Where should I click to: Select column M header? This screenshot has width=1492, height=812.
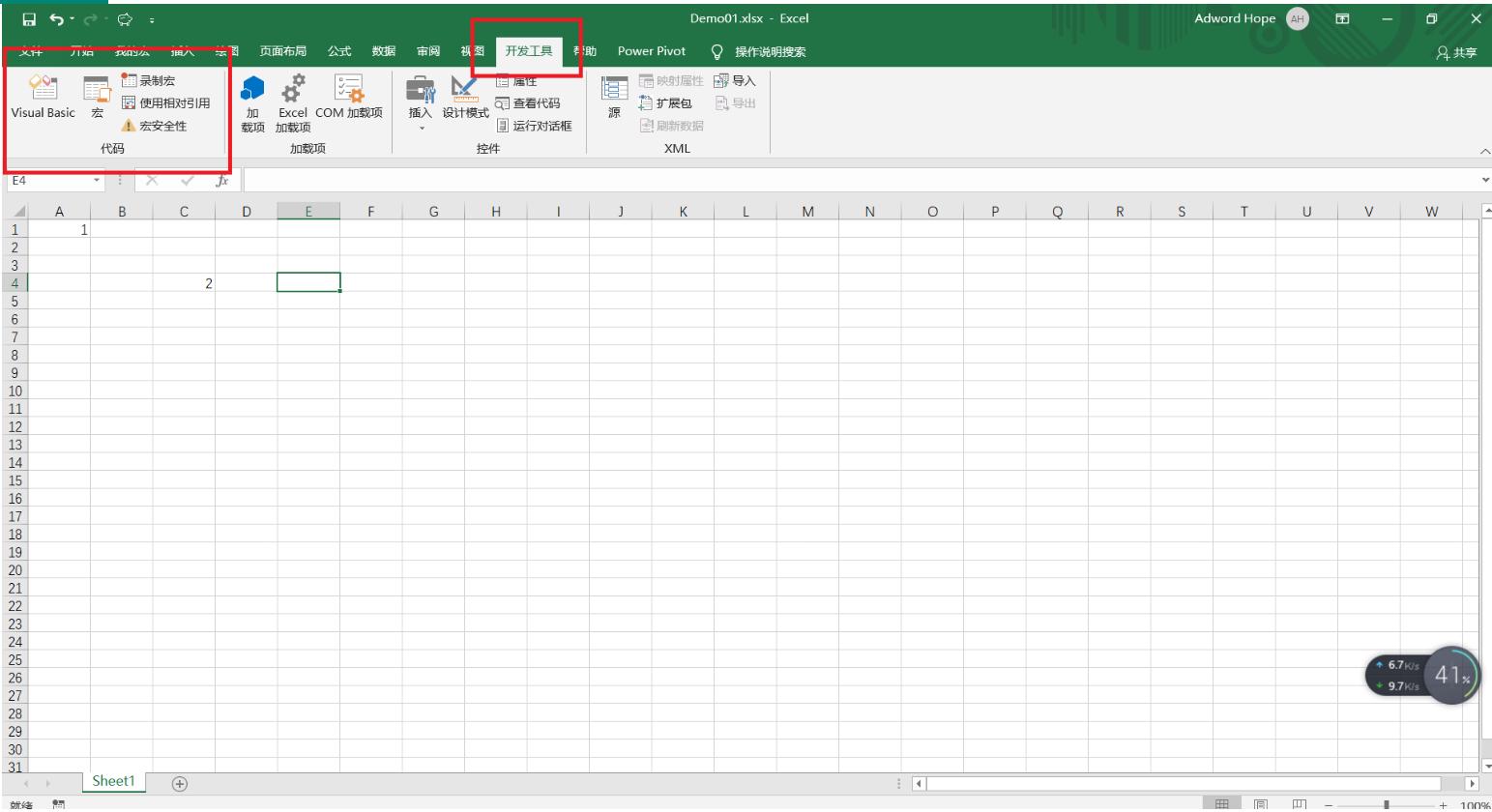[x=807, y=212]
